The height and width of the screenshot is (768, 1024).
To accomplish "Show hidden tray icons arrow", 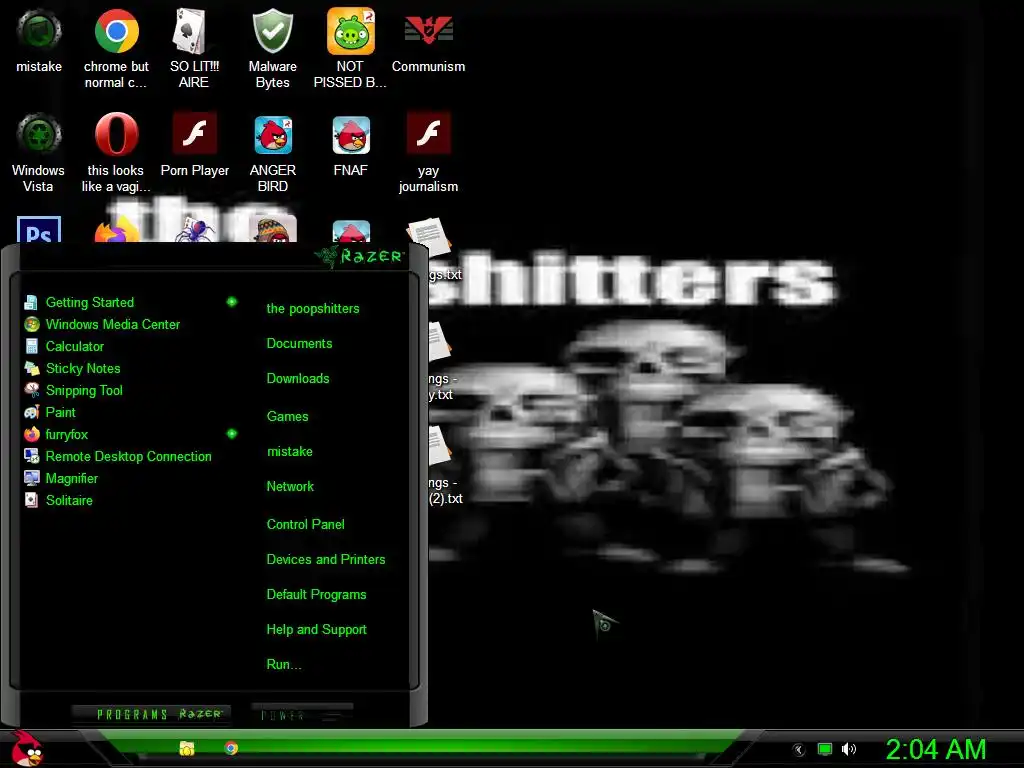I will coord(799,750).
